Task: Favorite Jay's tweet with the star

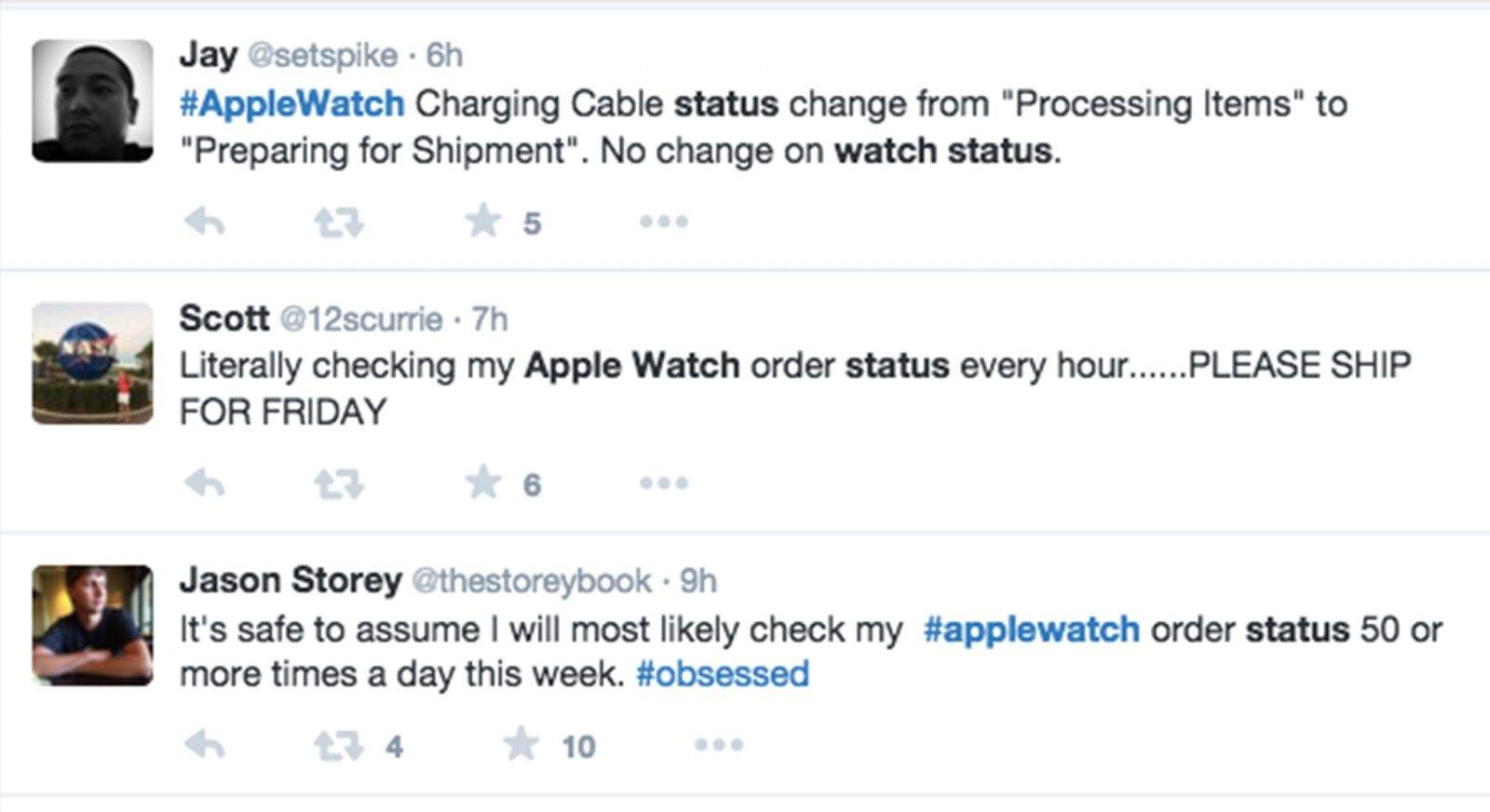Action: (483, 222)
